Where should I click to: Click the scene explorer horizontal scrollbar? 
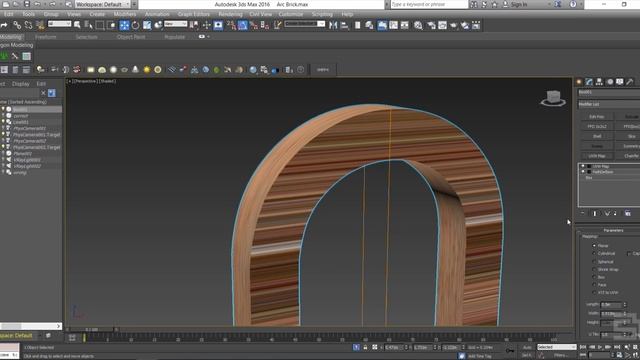coord(31,326)
